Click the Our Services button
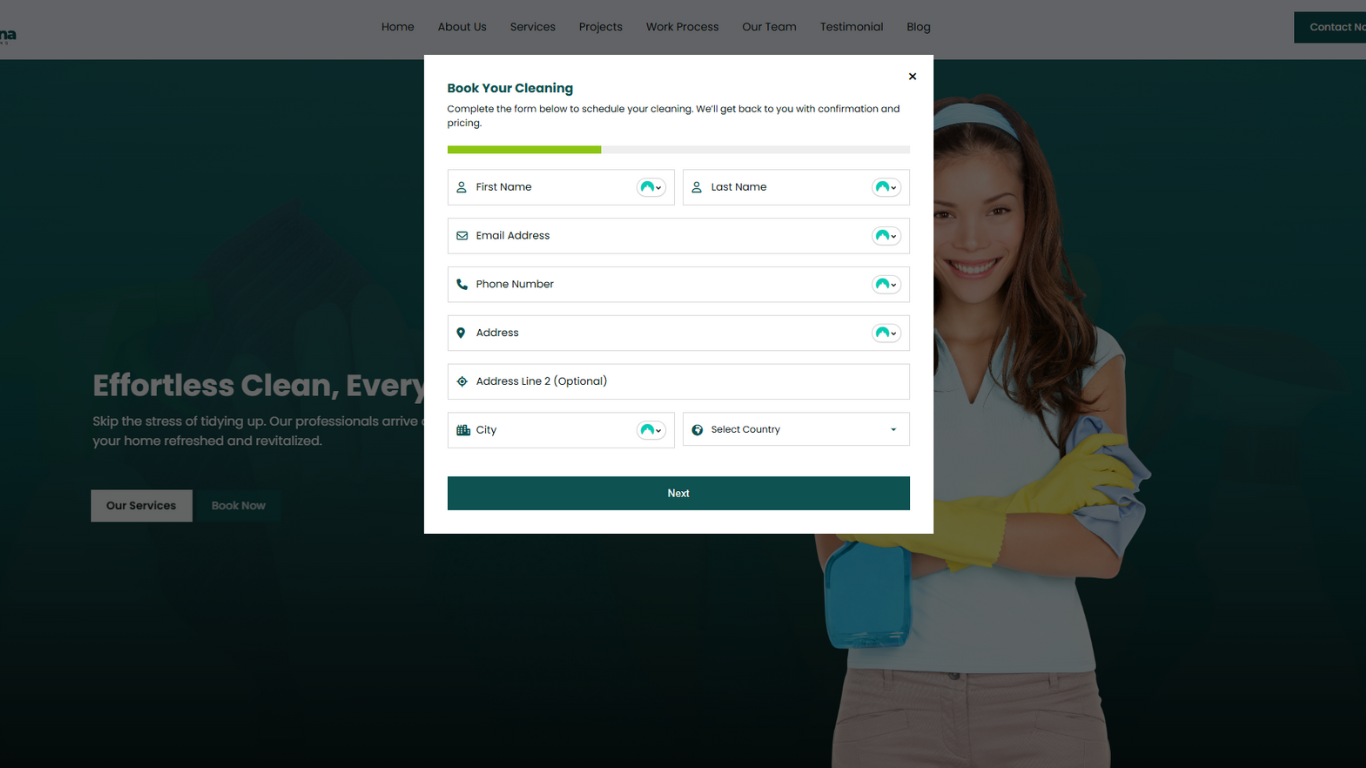The width and height of the screenshot is (1366, 768). pyautogui.click(x=141, y=506)
